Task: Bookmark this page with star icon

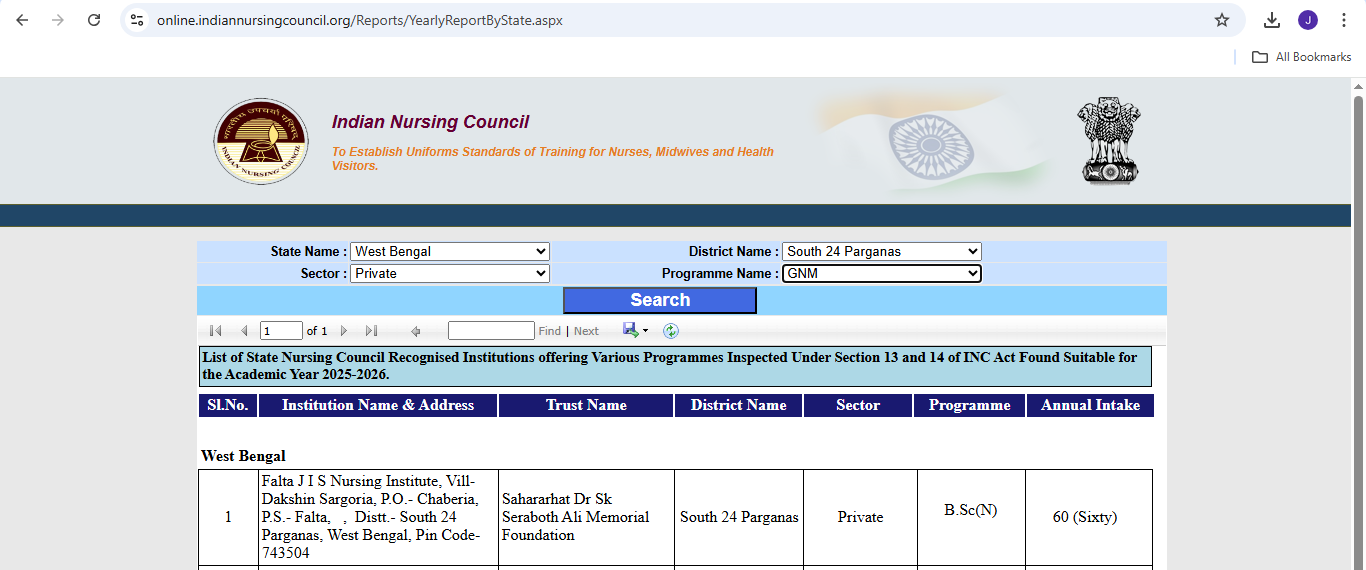Action: [1221, 20]
